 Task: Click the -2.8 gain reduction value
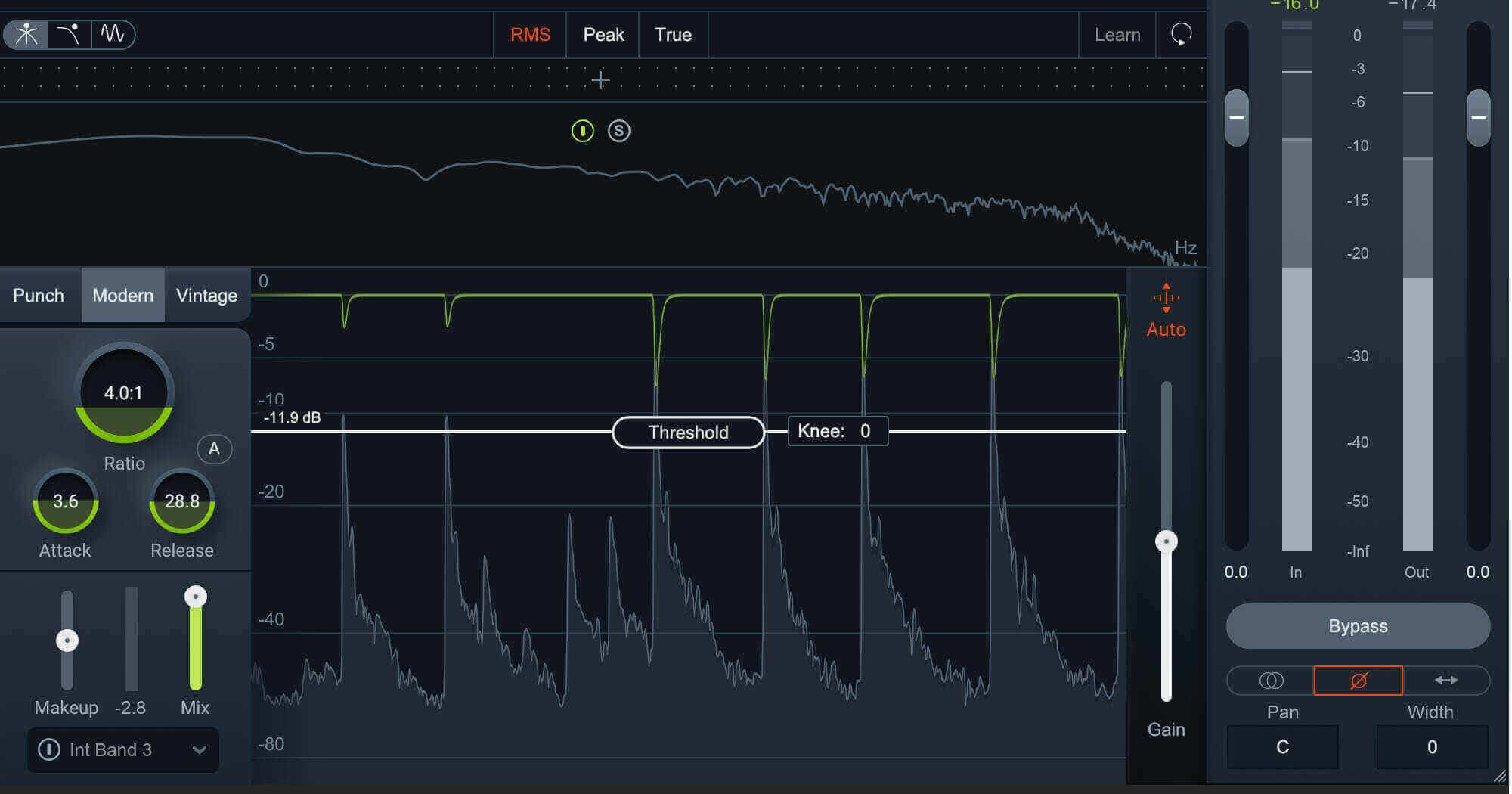click(130, 708)
